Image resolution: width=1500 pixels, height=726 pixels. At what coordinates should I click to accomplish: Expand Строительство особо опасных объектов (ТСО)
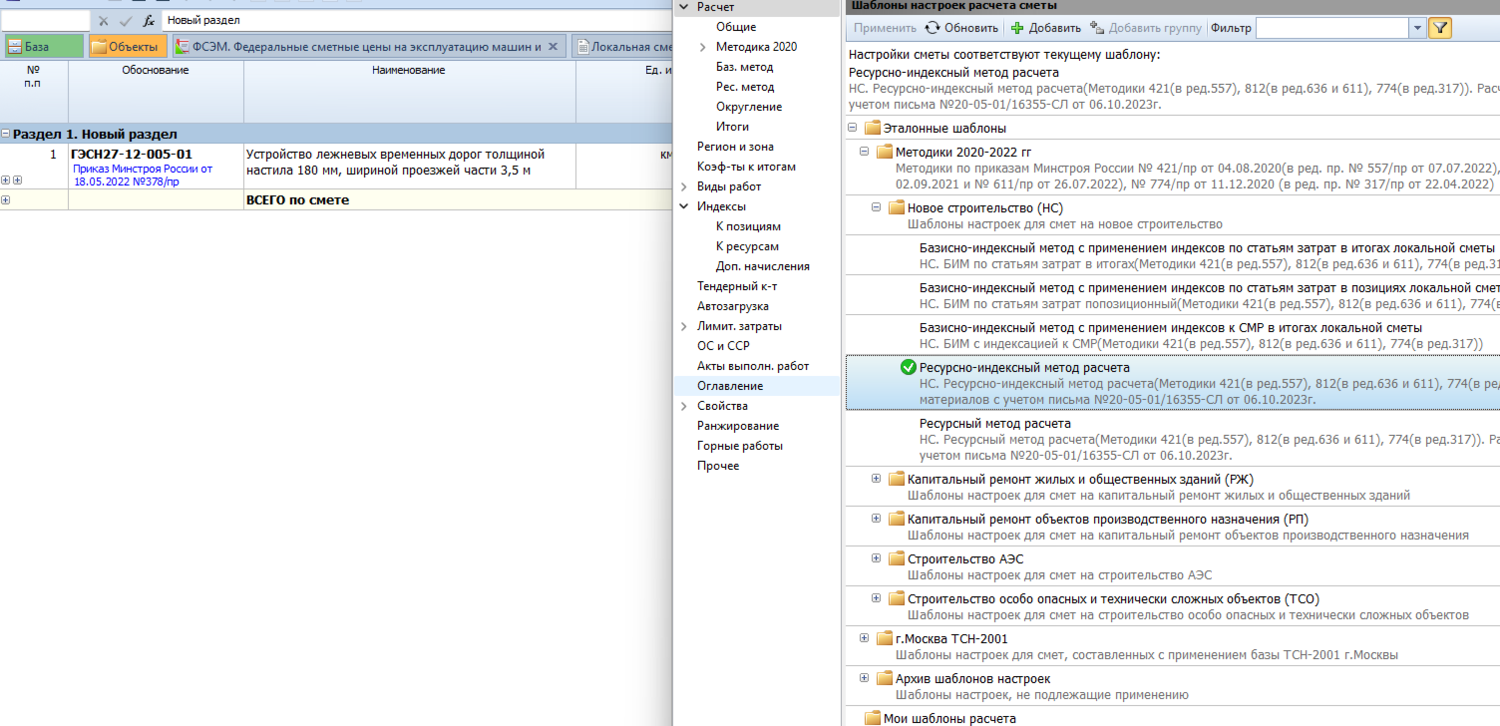876,598
